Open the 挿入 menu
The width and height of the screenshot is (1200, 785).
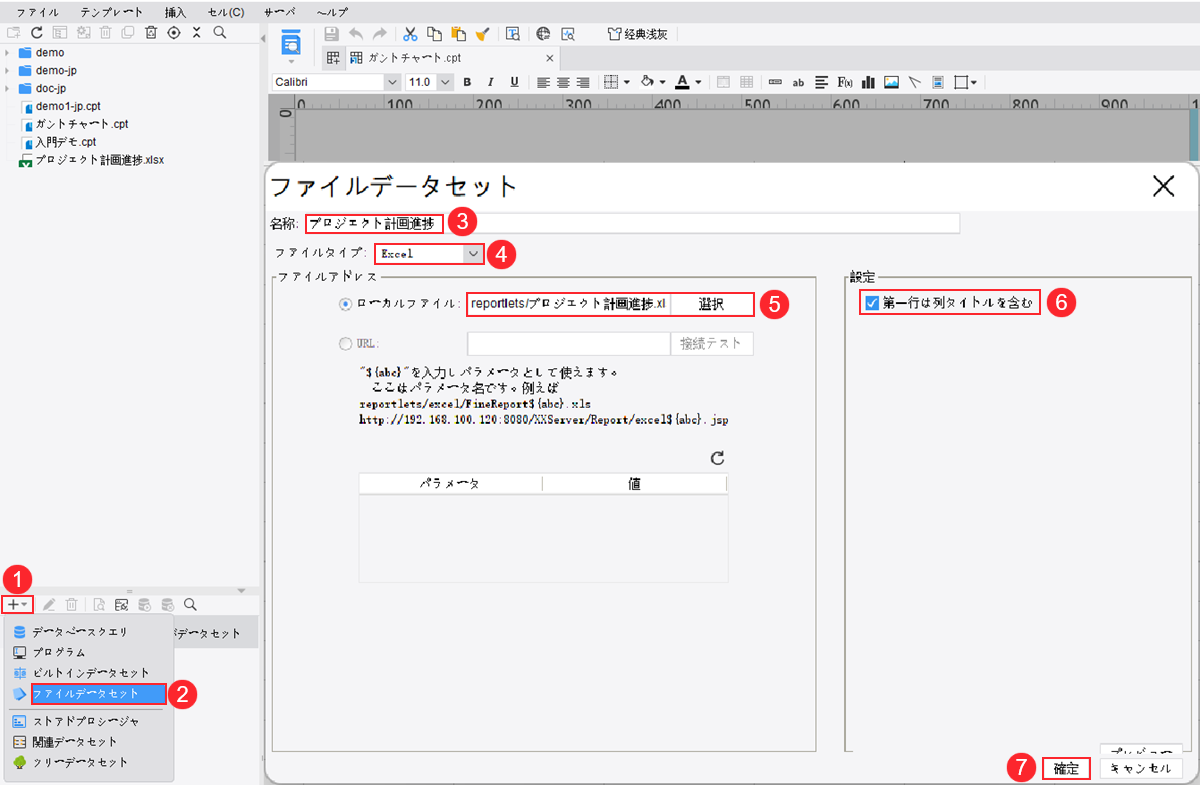click(x=175, y=12)
